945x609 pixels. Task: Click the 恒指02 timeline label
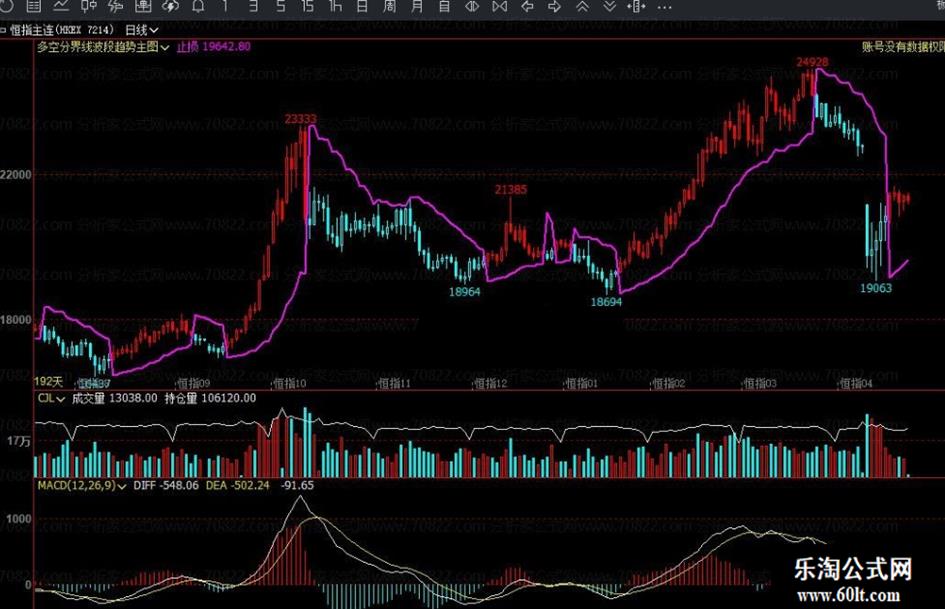[x=669, y=383]
